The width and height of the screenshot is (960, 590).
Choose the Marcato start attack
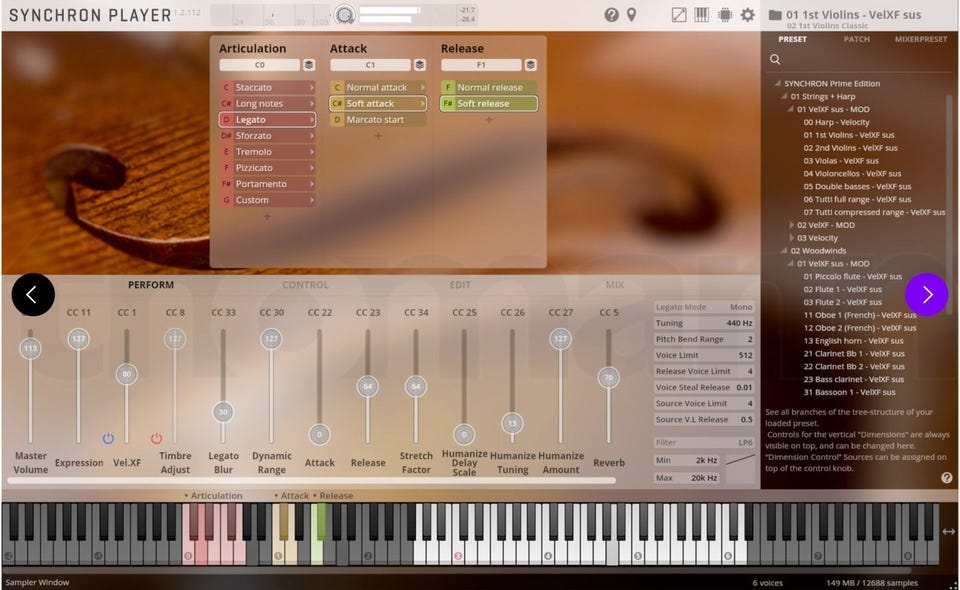[x=377, y=120]
